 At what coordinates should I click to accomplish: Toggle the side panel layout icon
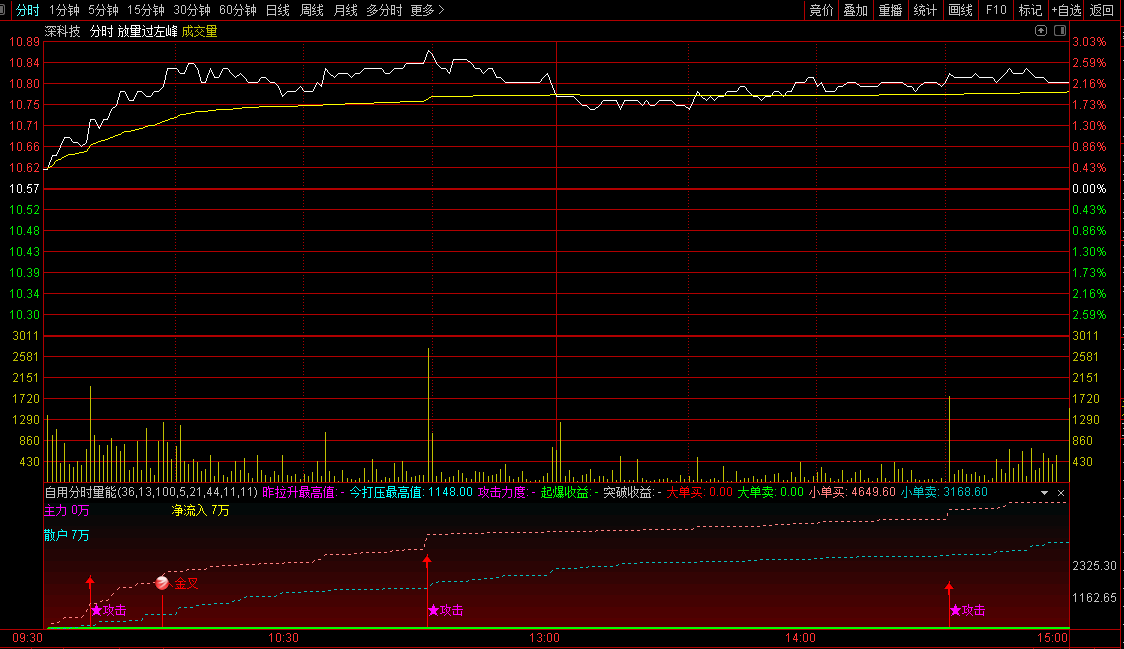click(1060, 30)
